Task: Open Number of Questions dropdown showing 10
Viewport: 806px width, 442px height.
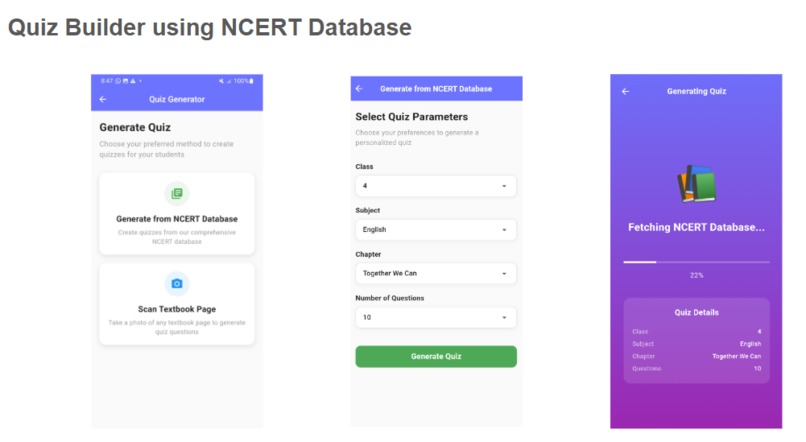Action: (435, 317)
